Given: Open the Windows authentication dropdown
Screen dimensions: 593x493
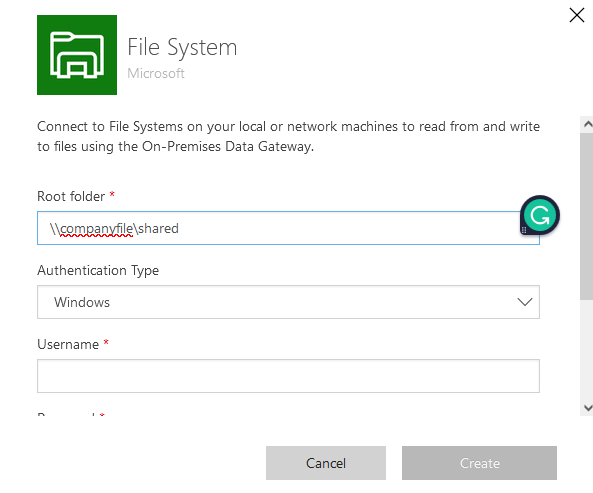Looking at the screenshot, I should click(288, 302).
